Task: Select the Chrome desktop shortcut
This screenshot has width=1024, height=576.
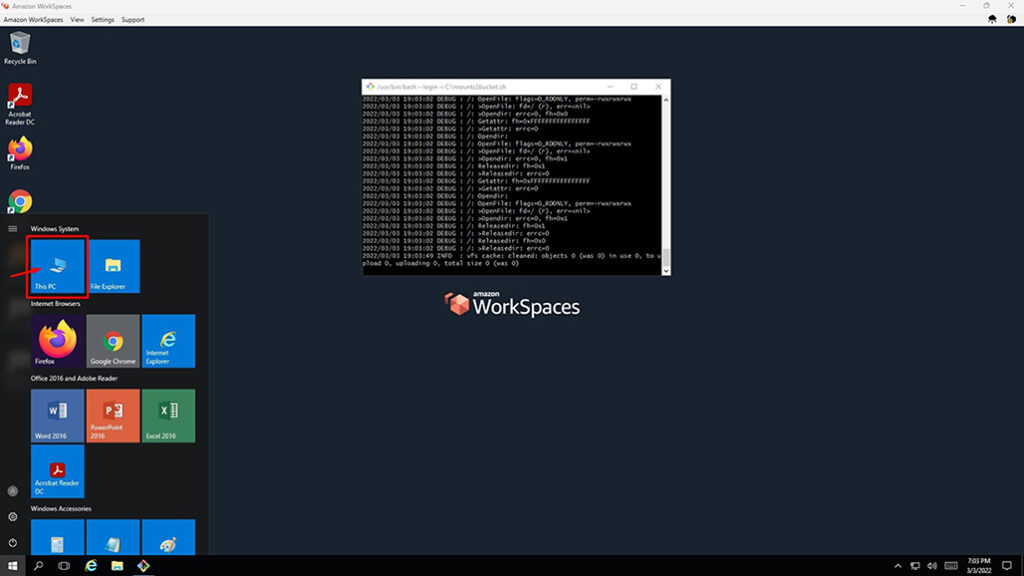Action: pos(20,201)
